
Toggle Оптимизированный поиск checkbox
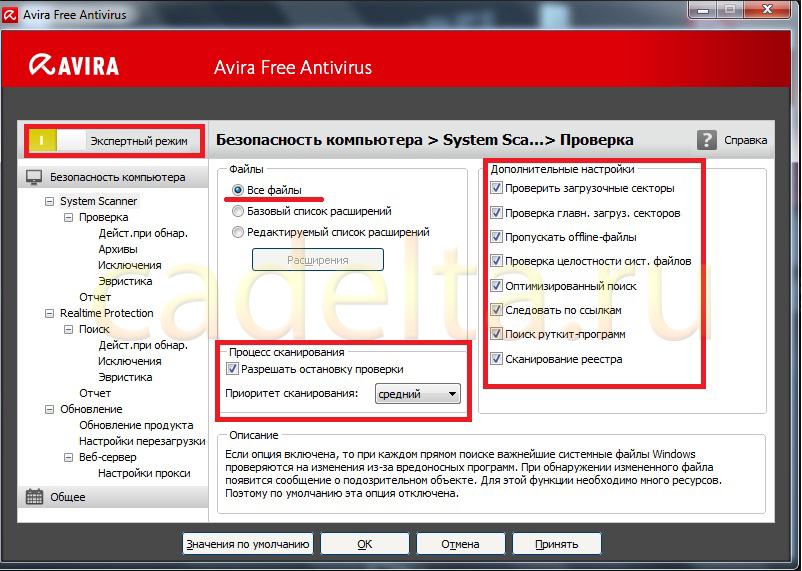point(496,286)
